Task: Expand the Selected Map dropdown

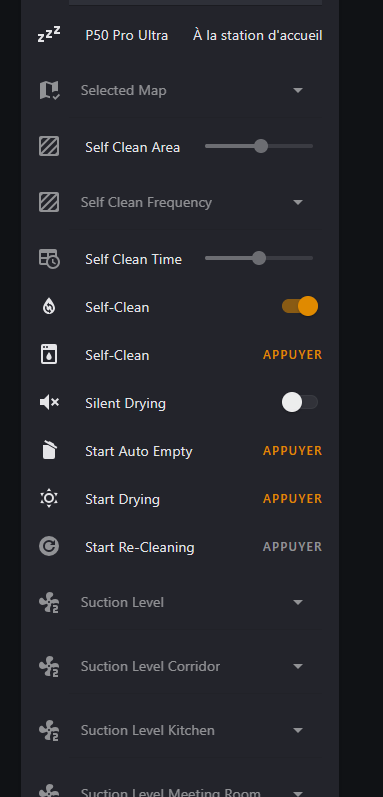Action: 196,90
